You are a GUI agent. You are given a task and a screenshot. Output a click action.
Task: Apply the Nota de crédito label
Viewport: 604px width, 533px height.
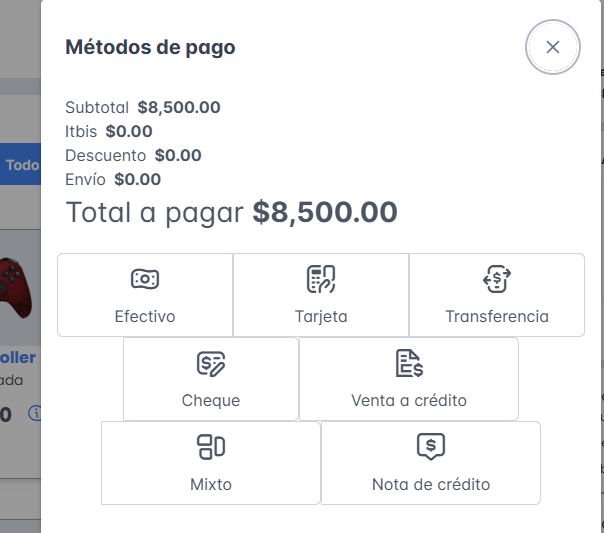431,485
